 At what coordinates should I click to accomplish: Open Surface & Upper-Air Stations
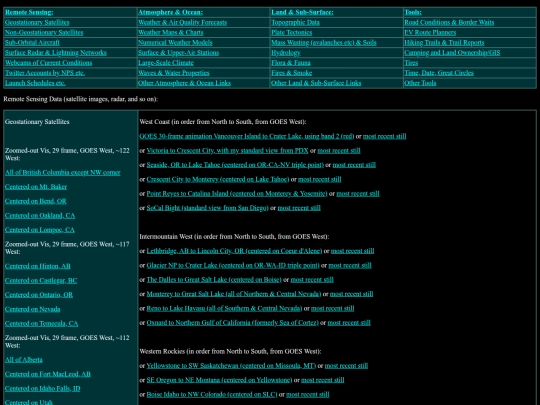[x=178, y=53]
